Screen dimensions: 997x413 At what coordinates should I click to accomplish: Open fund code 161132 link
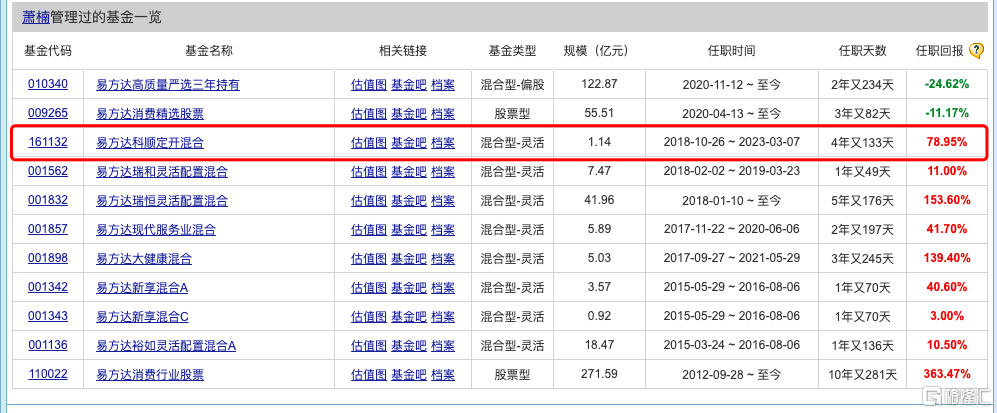[x=48, y=142]
